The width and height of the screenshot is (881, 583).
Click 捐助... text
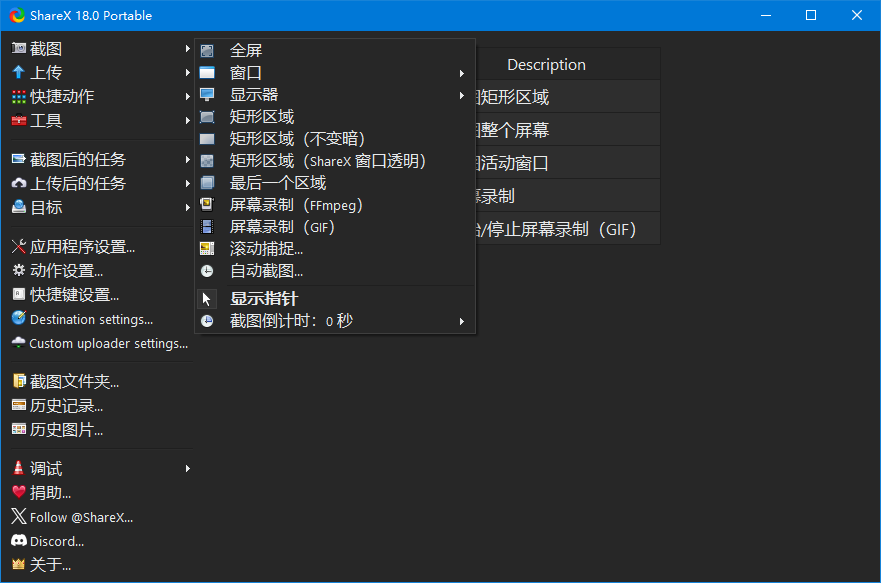click(x=50, y=493)
